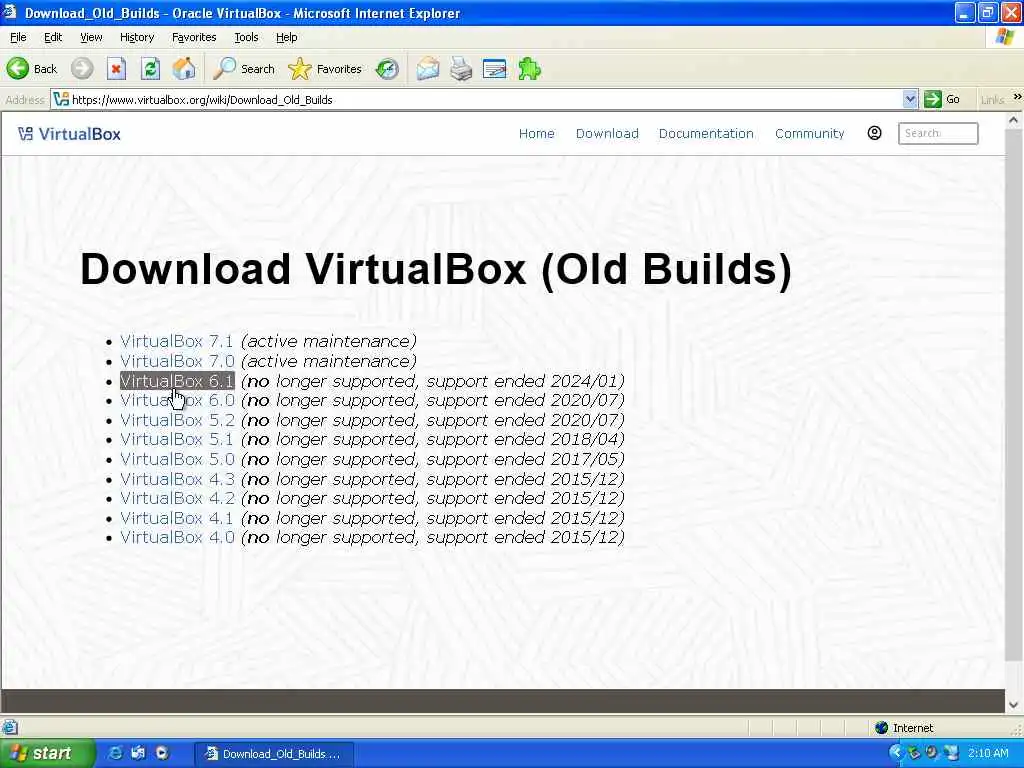
Task: Open the VirtualBox 7.0 link
Action: pyautogui.click(x=177, y=361)
